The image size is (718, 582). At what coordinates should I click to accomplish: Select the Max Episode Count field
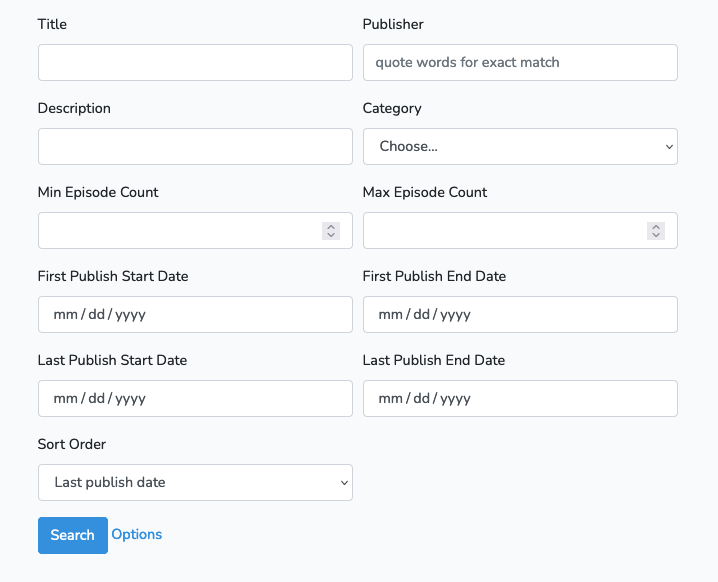[x=520, y=231]
